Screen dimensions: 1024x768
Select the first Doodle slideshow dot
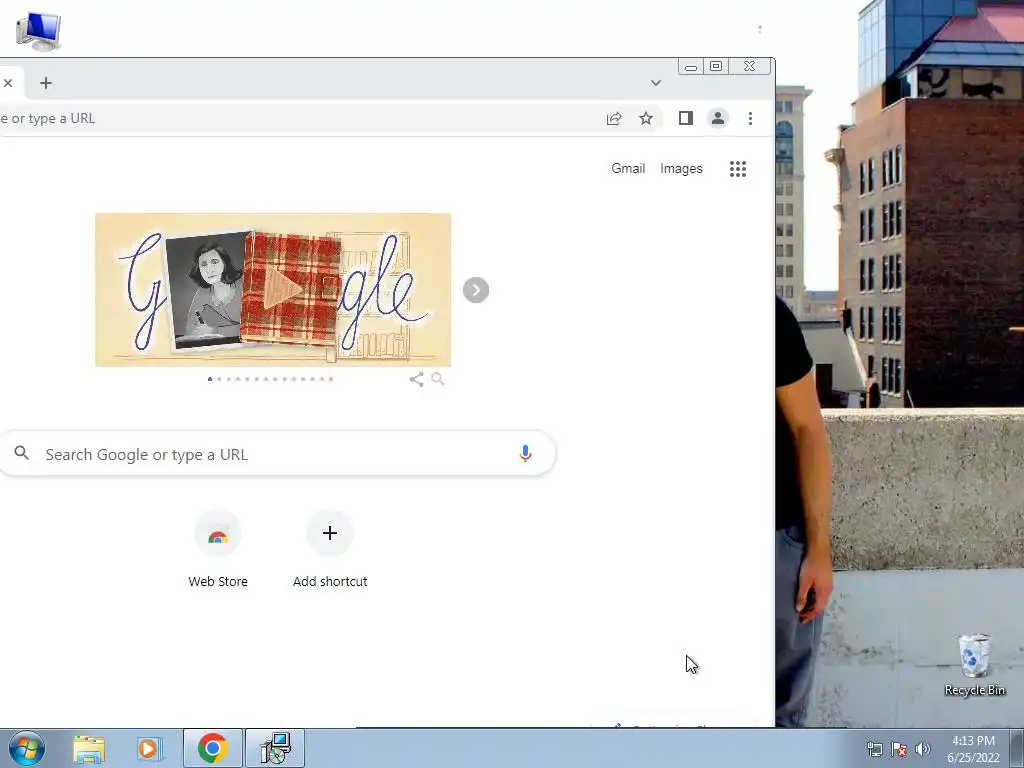(x=210, y=379)
